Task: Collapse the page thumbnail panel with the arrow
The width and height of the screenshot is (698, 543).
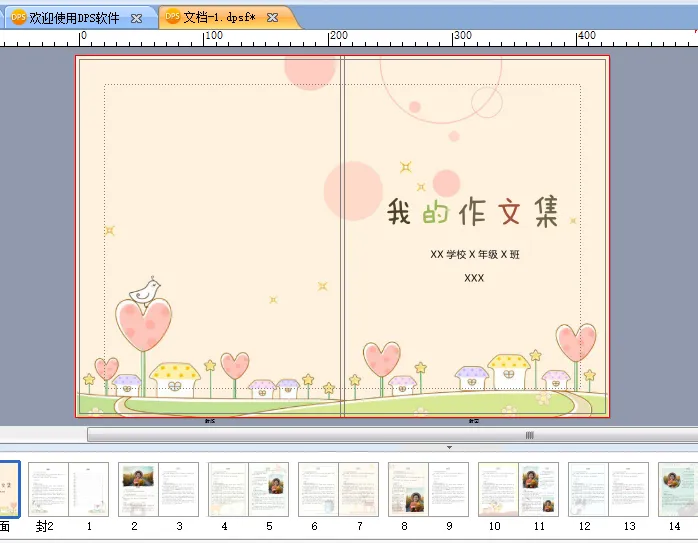Action: (x=450, y=447)
